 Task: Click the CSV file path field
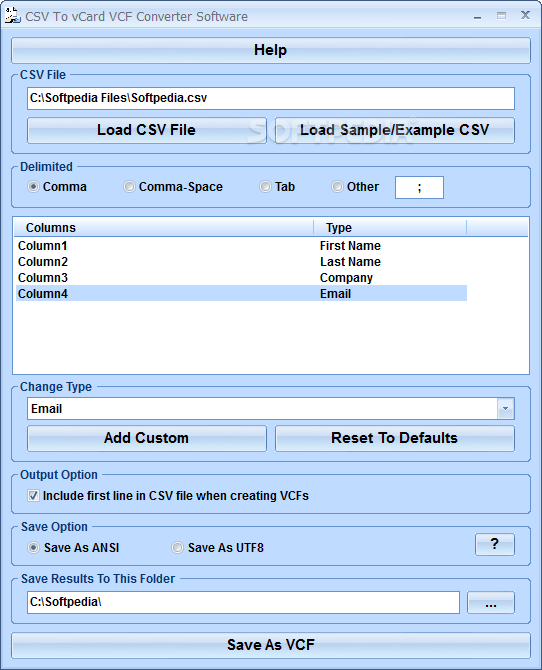271,98
